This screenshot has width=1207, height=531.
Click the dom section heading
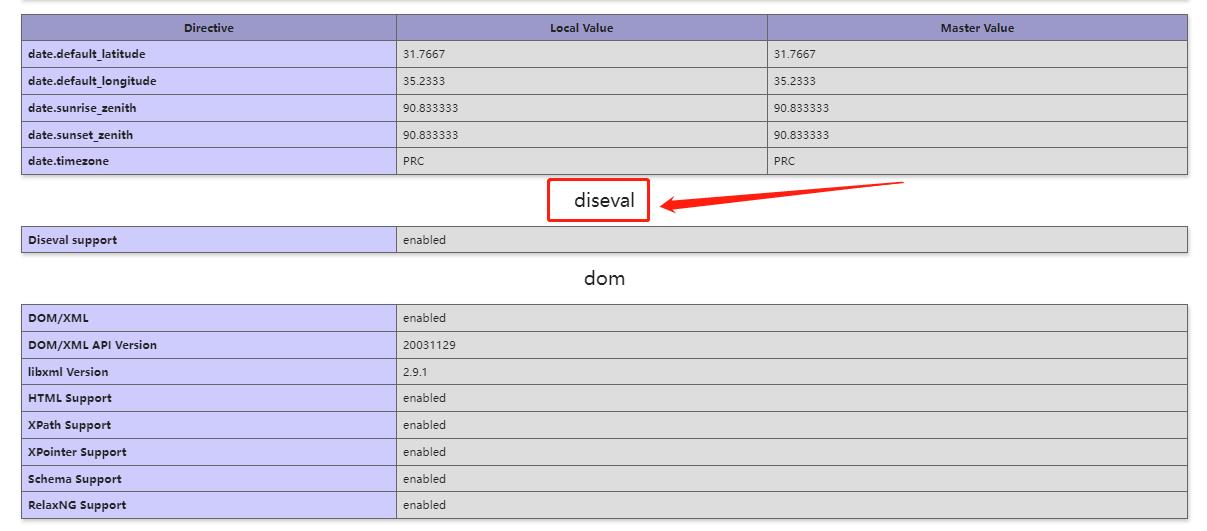coord(604,278)
